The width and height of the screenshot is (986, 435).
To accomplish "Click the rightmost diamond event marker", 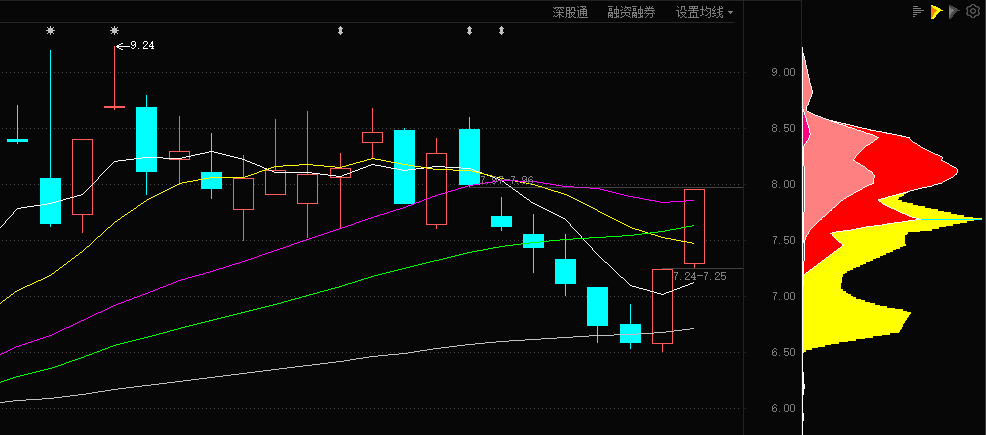I will (501, 30).
